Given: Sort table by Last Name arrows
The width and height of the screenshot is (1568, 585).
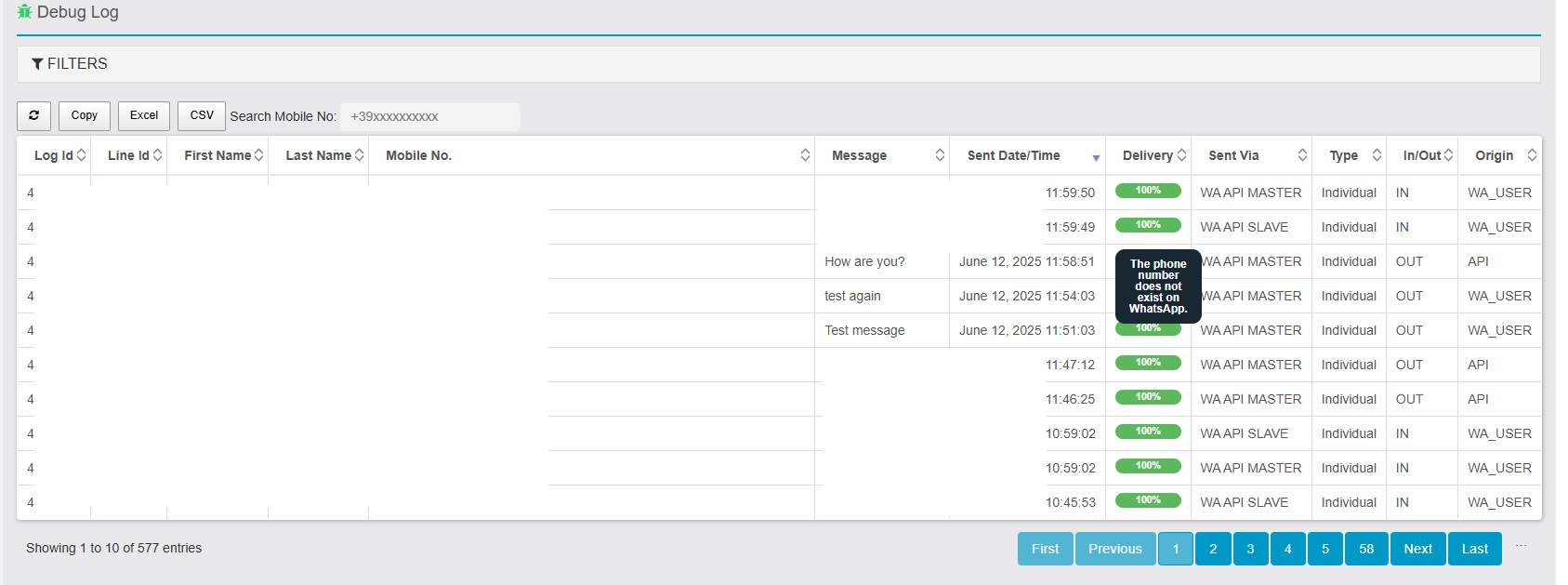Looking at the screenshot, I should pos(360,155).
